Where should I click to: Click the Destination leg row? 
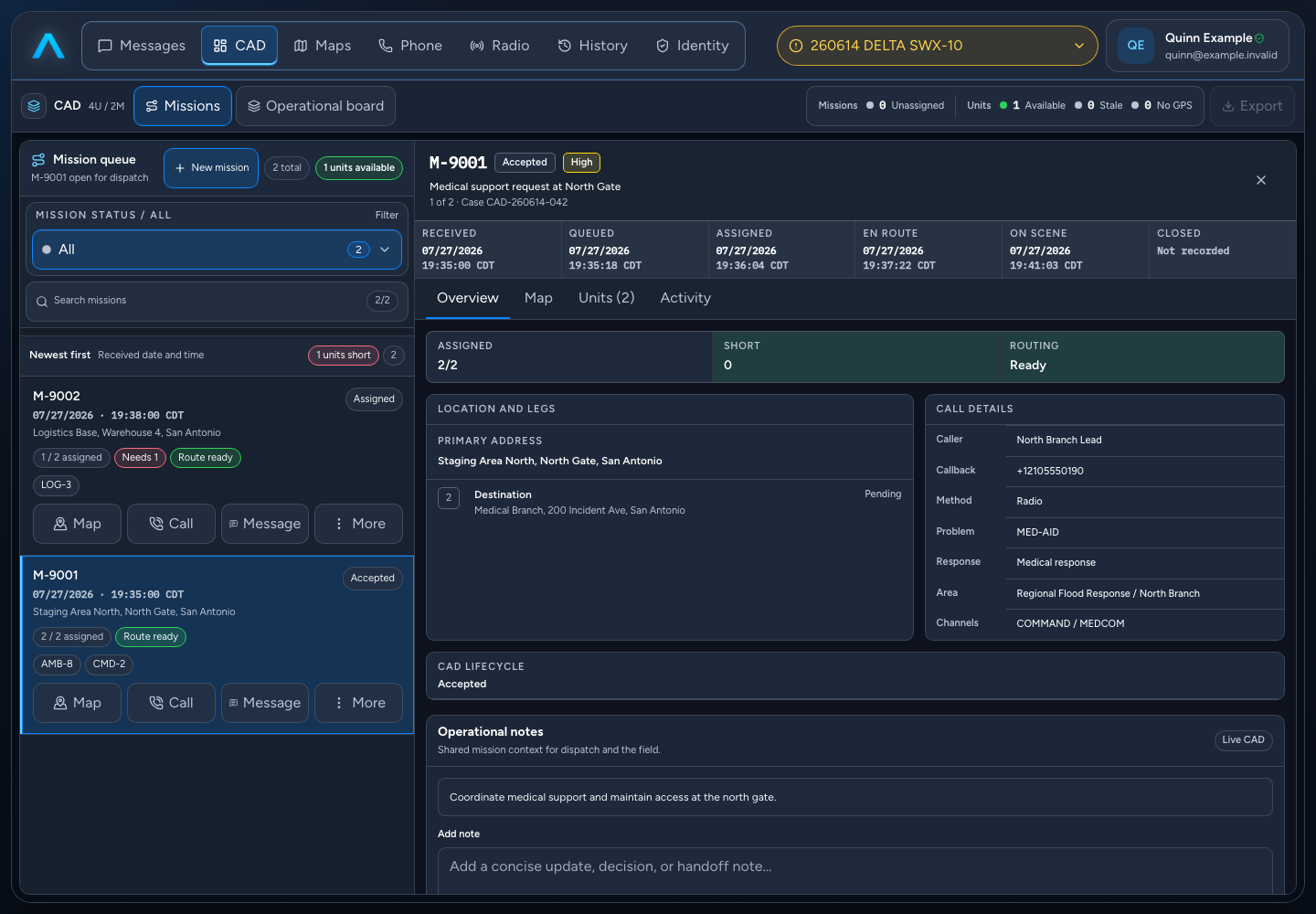(670, 503)
